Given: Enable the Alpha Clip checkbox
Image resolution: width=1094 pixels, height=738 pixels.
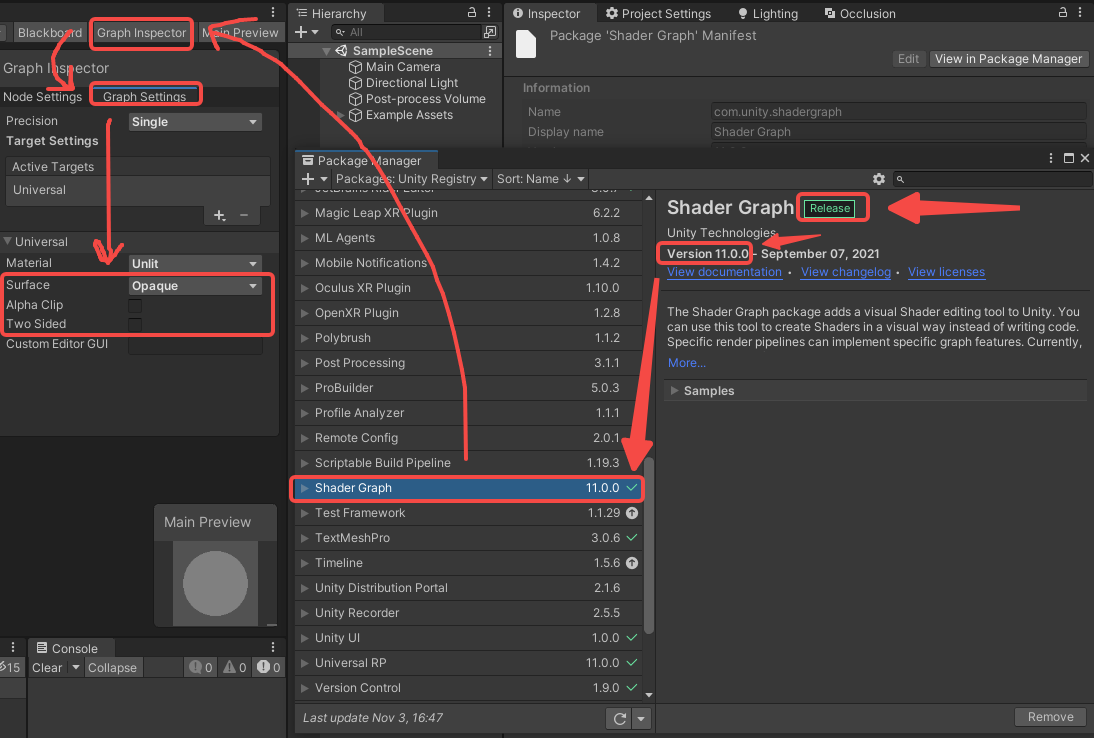Looking at the screenshot, I should (135, 304).
